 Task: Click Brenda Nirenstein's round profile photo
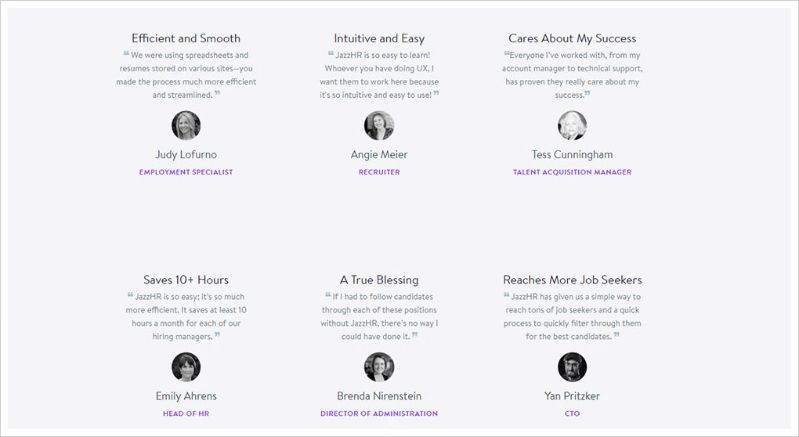pyautogui.click(x=379, y=367)
